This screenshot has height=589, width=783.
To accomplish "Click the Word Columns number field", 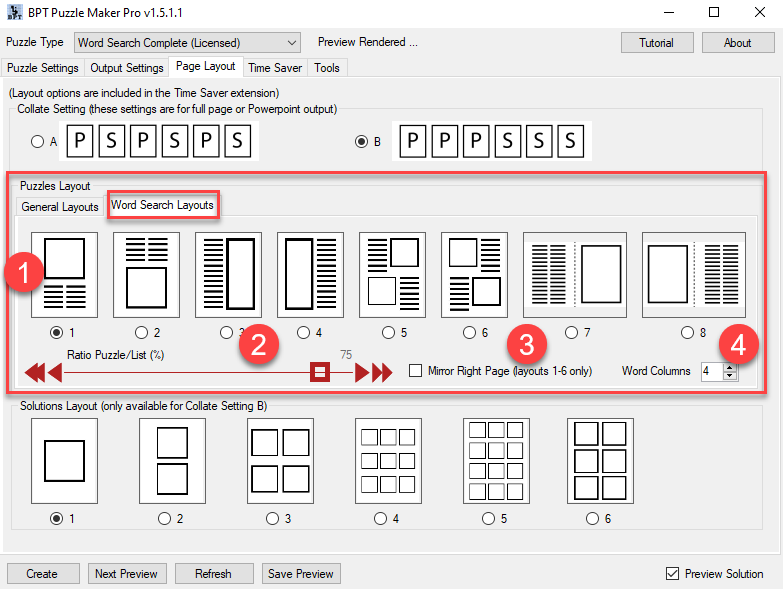I will click(x=709, y=371).
